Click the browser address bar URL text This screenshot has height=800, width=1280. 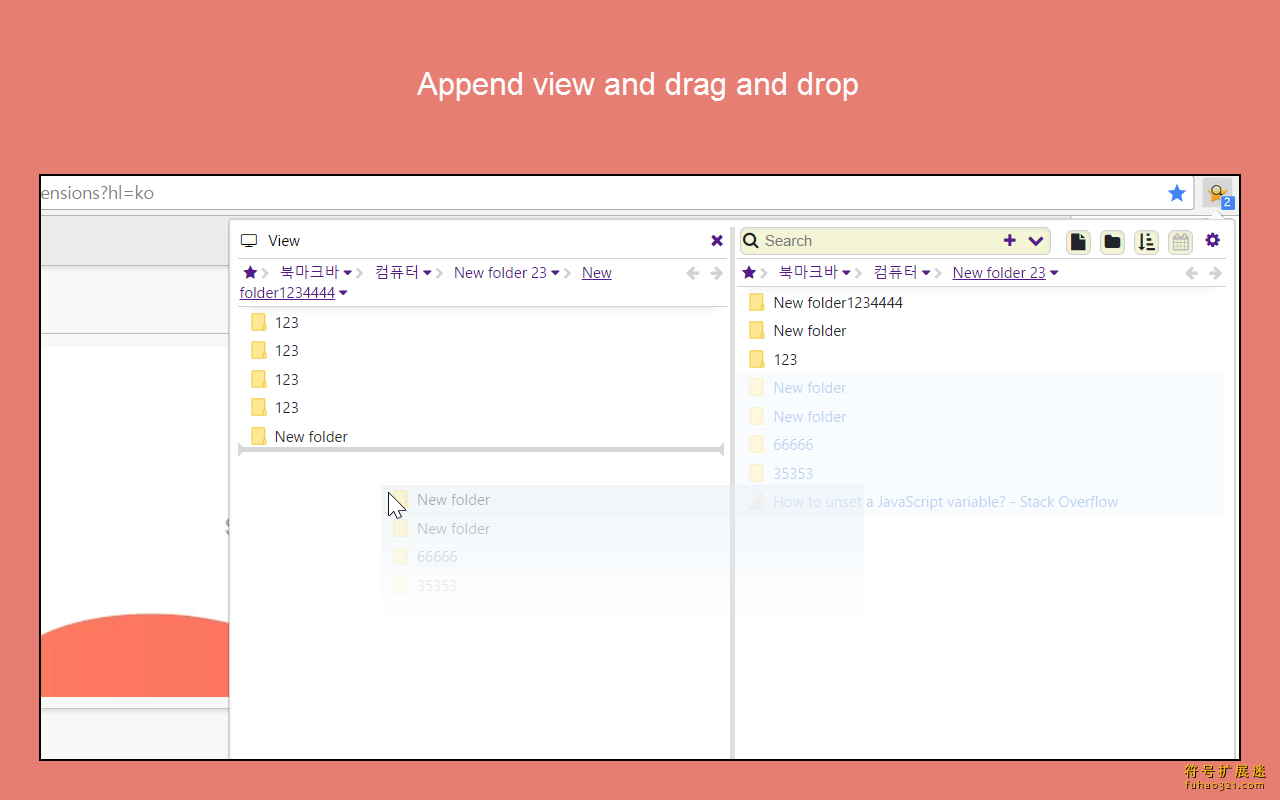[x=97, y=192]
